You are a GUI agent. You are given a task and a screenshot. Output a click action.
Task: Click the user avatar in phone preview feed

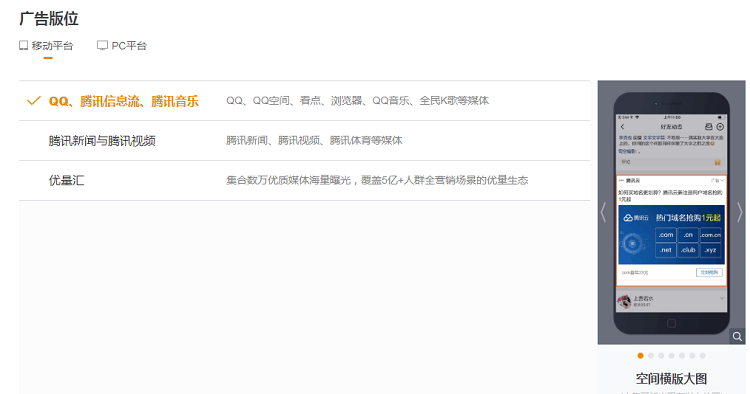pos(624,301)
